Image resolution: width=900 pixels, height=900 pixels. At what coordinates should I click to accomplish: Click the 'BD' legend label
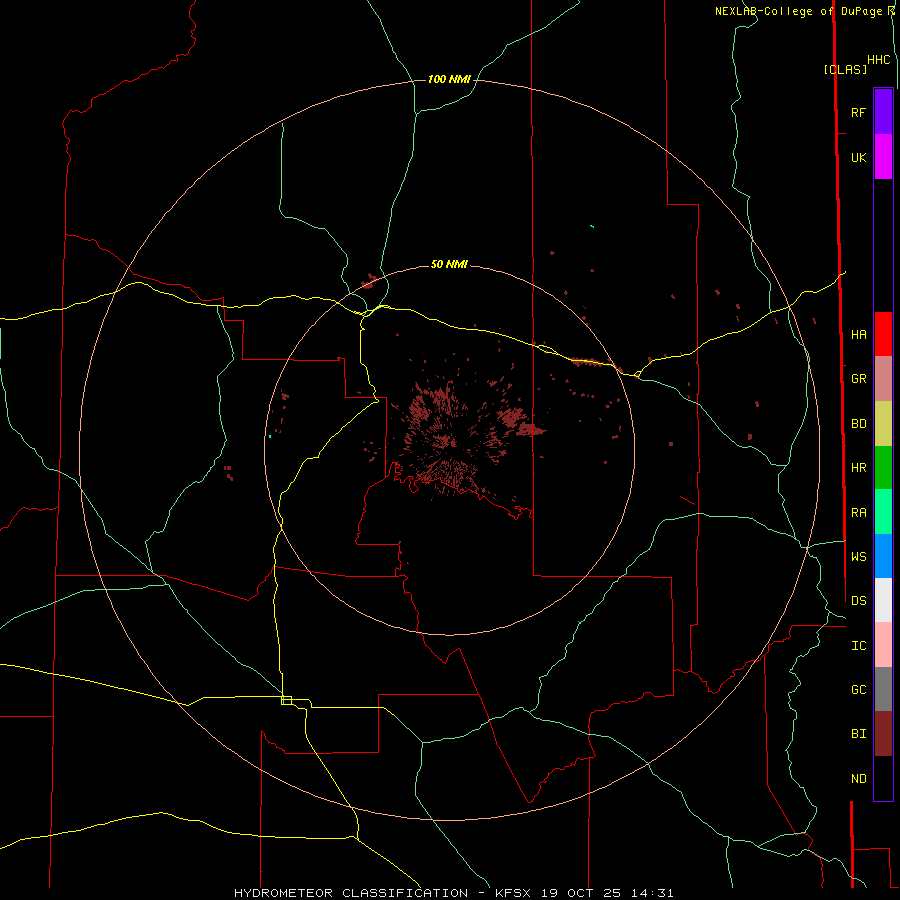click(859, 424)
